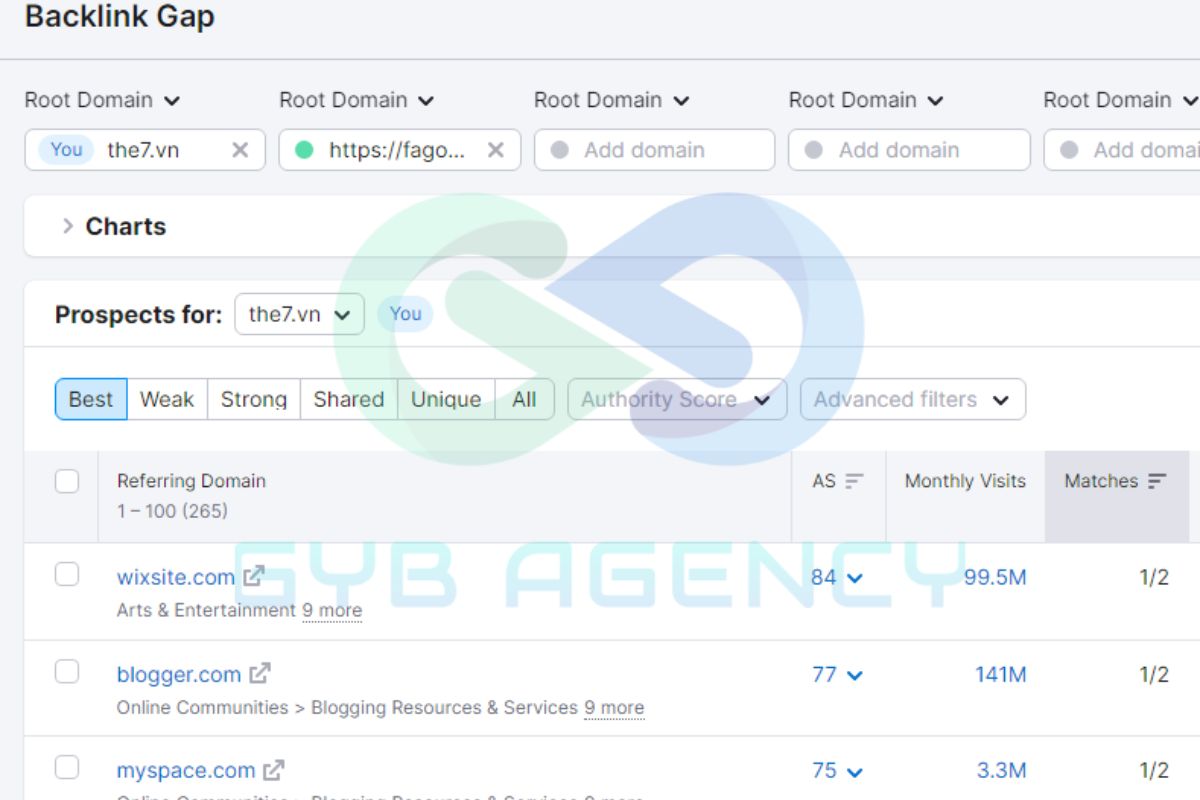1200x800 pixels.
Task: Open the Advanced filters dropdown
Action: pos(913,399)
